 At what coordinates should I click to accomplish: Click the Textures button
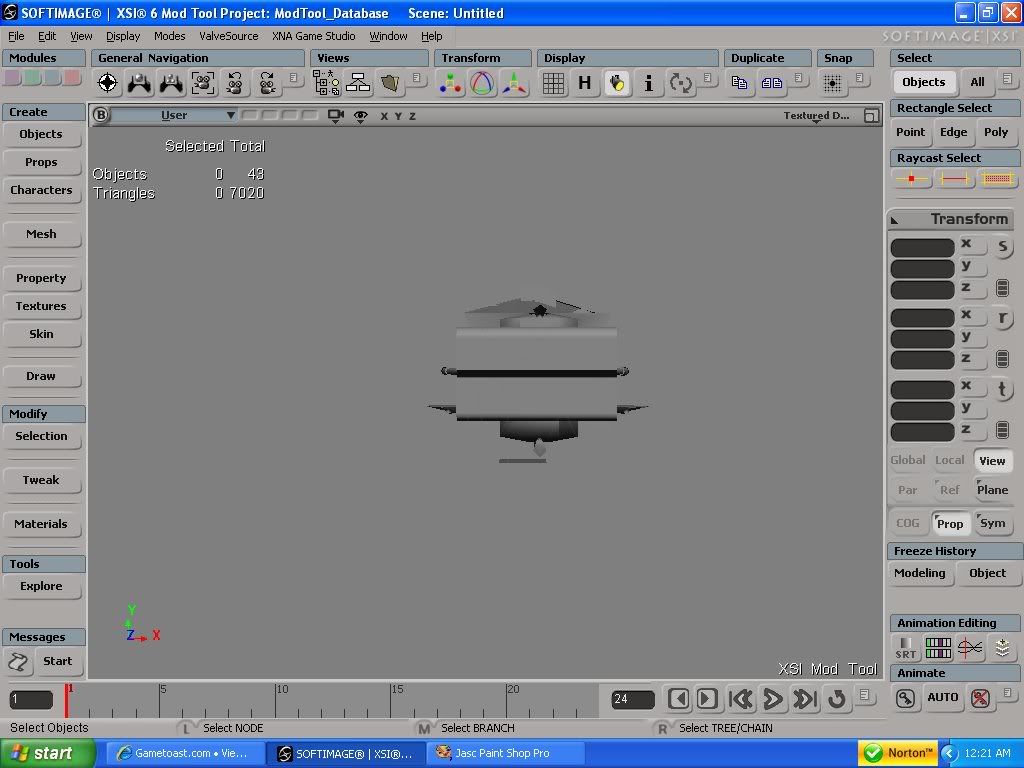pyautogui.click(x=41, y=306)
